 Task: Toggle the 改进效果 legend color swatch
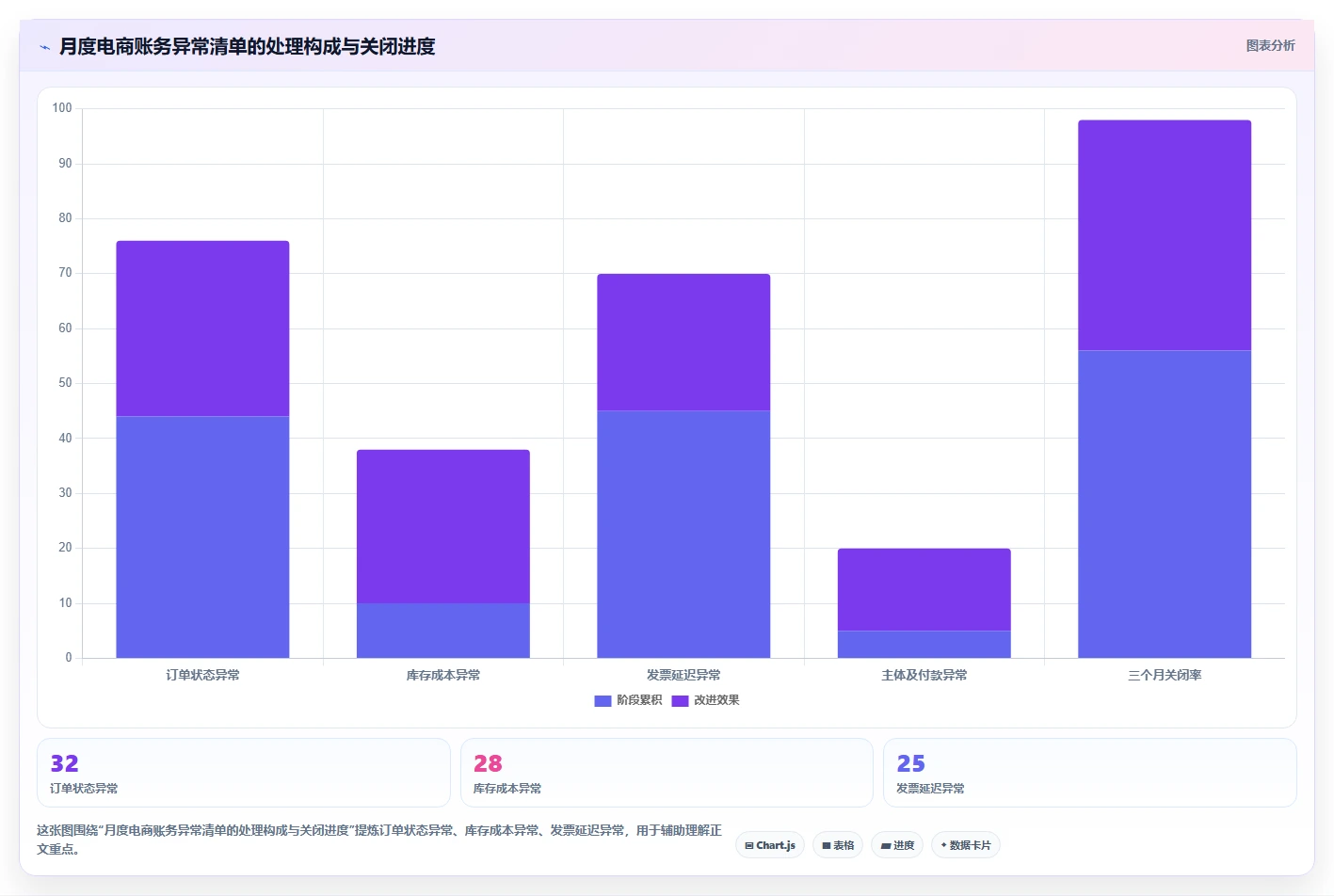(680, 700)
